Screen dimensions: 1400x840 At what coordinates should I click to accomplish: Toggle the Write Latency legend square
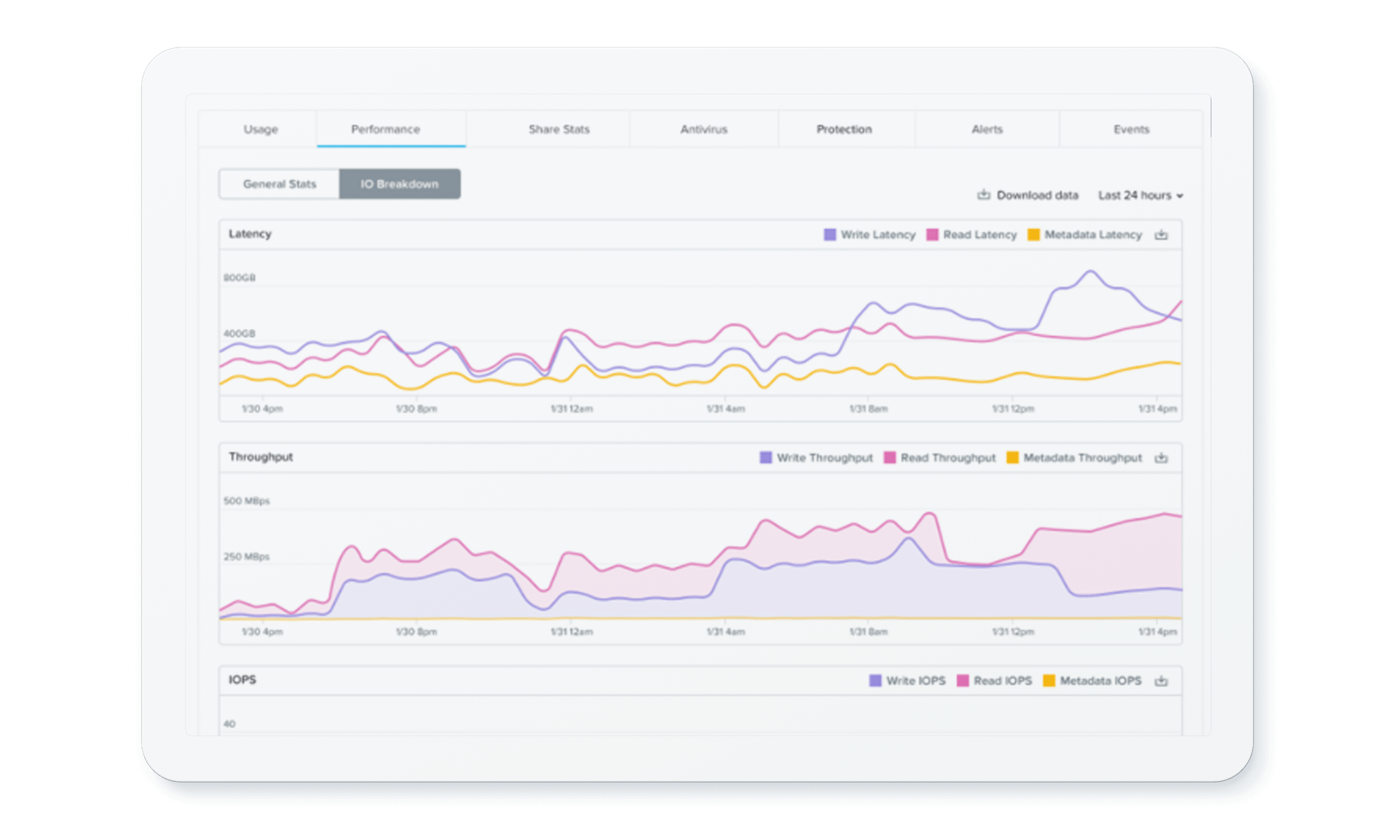829,235
